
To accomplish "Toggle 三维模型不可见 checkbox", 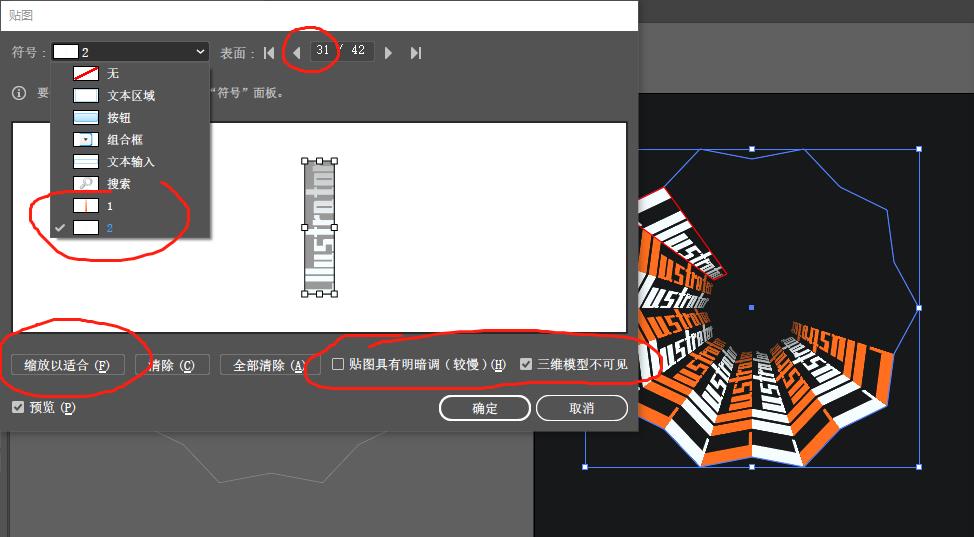I will 526,364.
